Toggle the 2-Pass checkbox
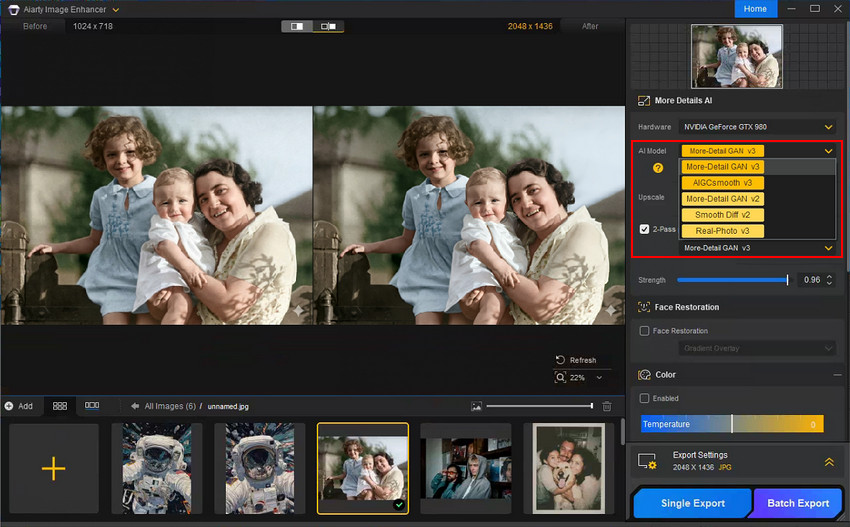Viewport: 850px width, 527px height. [644, 229]
